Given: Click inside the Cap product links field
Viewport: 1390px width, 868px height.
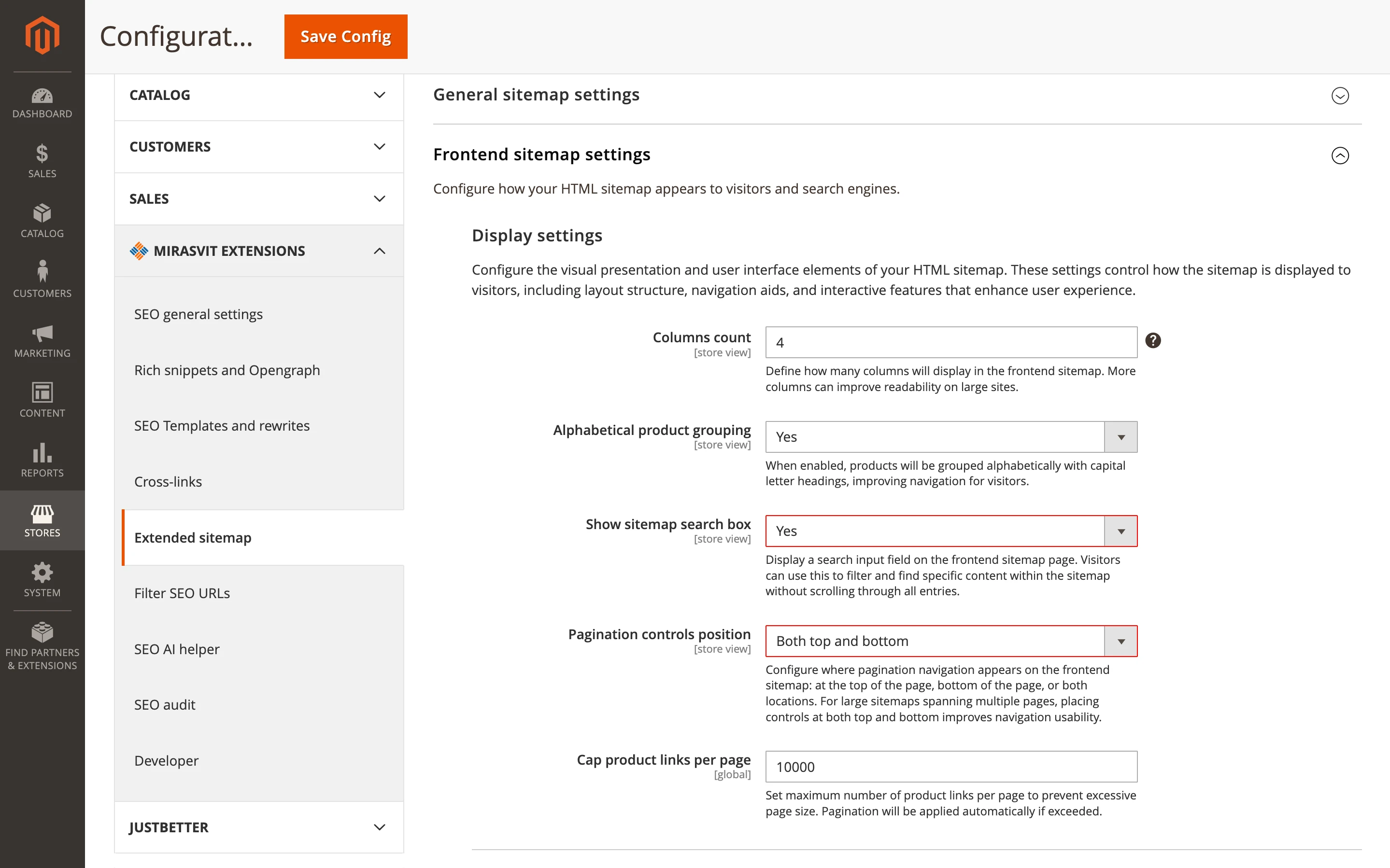Looking at the screenshot, I should click(950, 767).
